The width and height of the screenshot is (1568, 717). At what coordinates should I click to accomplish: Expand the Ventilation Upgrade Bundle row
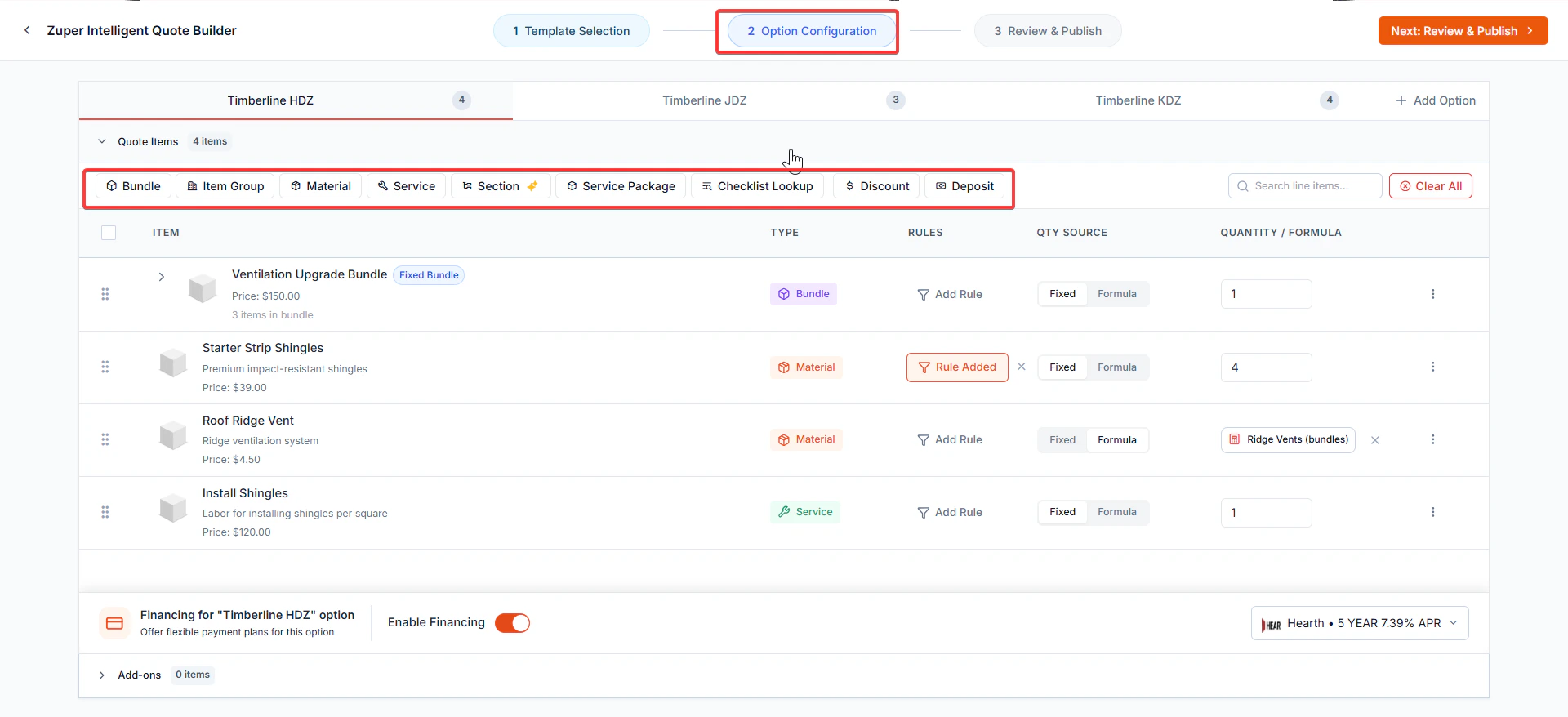tap(162, 277)
